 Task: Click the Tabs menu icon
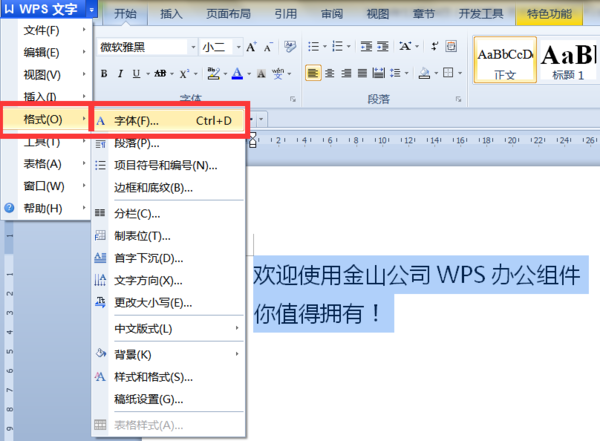100,235
